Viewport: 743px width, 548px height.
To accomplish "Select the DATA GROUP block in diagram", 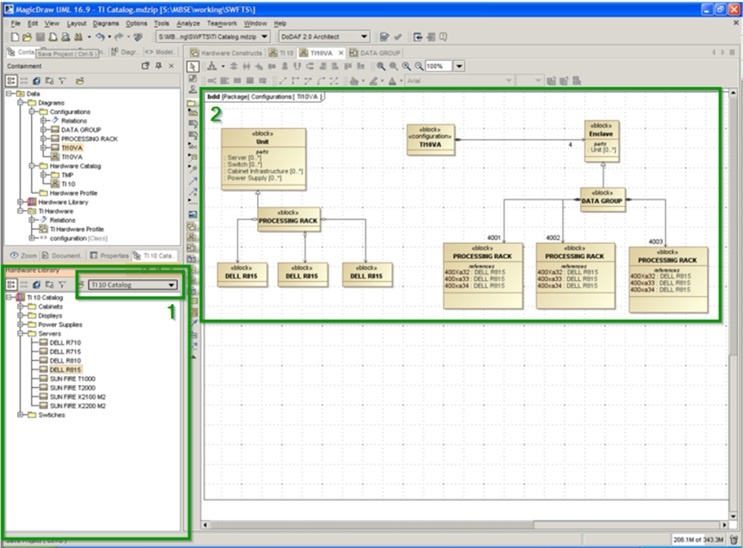I will pyautogui.click(x=602, y=199).
